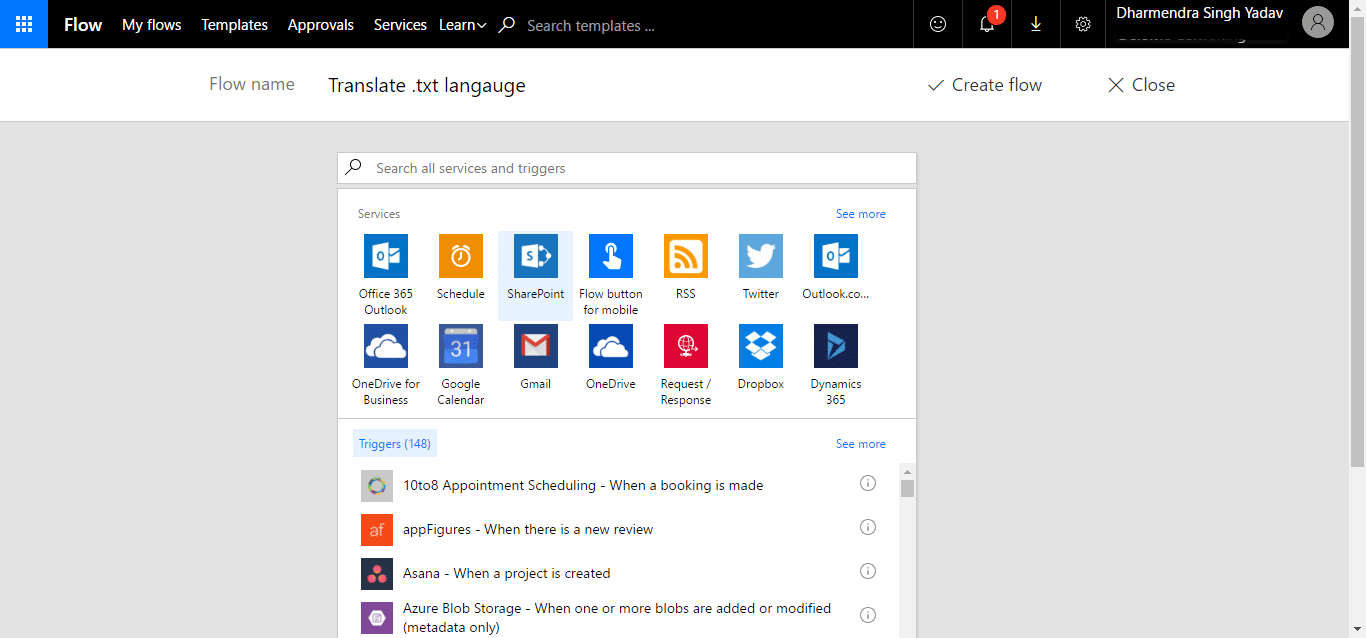The image size is (1366, 638).
Task: Click the magnifier icon beside Search templates
Action: (x=507, y=25)
